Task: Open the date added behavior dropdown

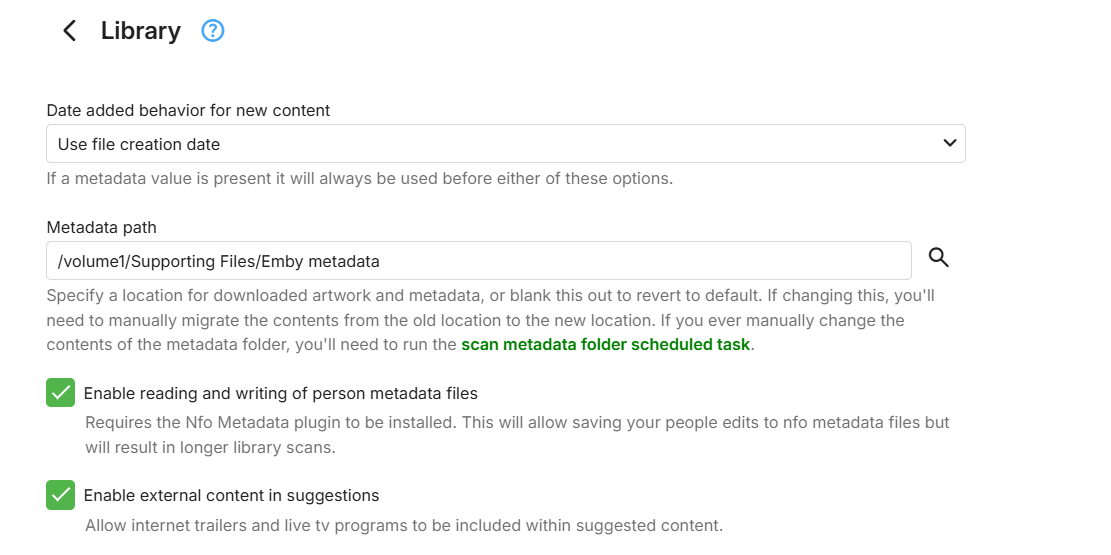Action: point(505,144)
